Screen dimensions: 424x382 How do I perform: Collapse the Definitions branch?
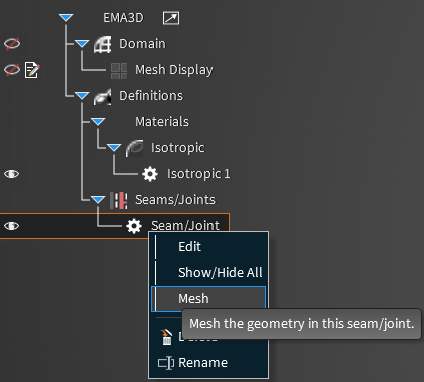coord(82,96)
